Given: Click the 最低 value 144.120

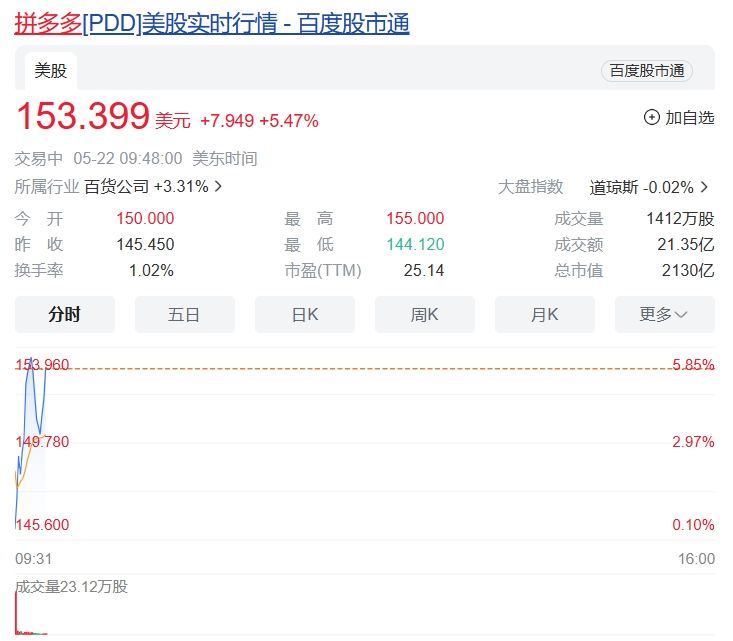Looking at the screenshot, I should (x=415, y=244).
